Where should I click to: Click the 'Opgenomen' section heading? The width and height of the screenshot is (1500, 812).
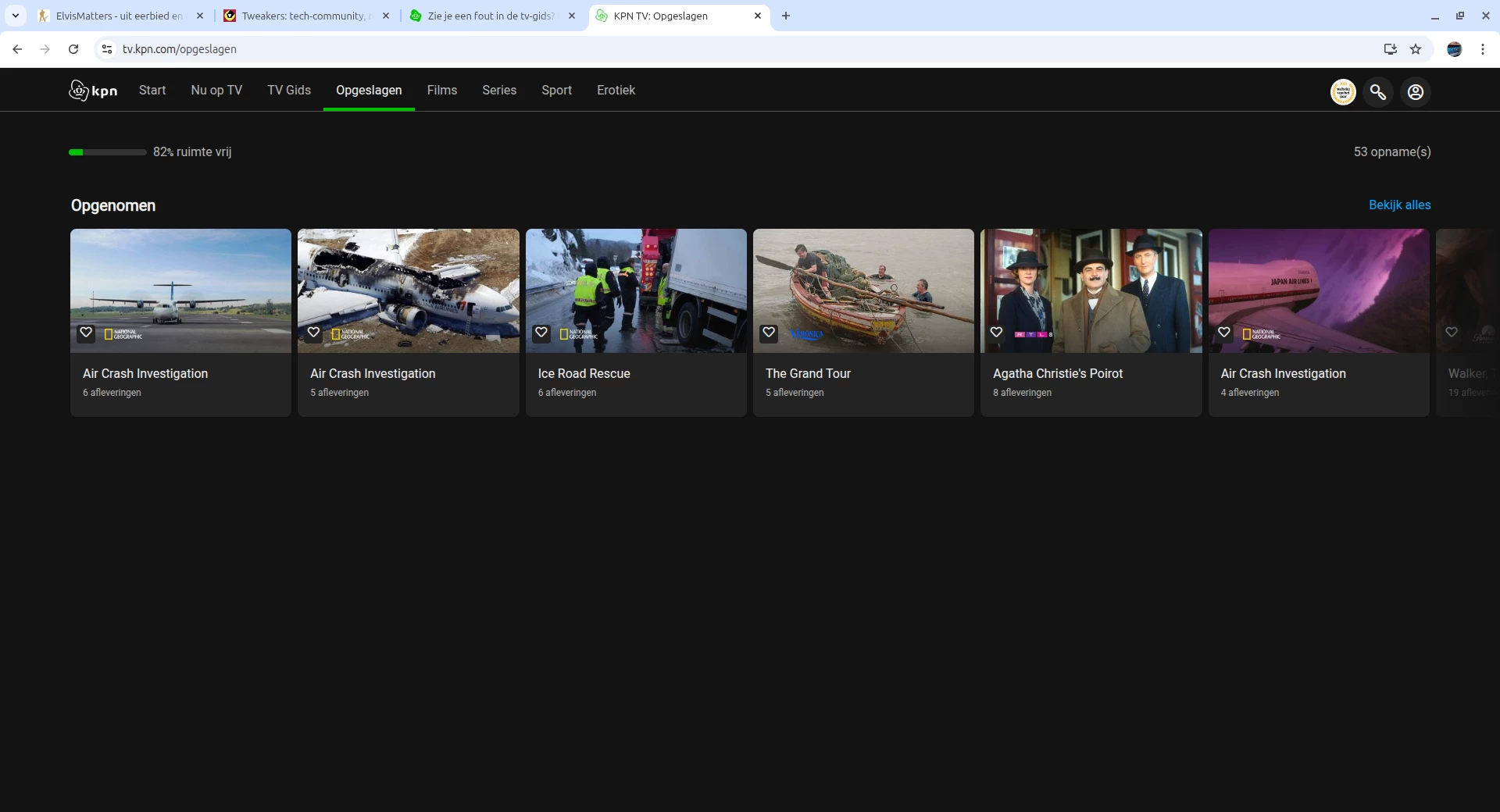[x=113, y=205]
